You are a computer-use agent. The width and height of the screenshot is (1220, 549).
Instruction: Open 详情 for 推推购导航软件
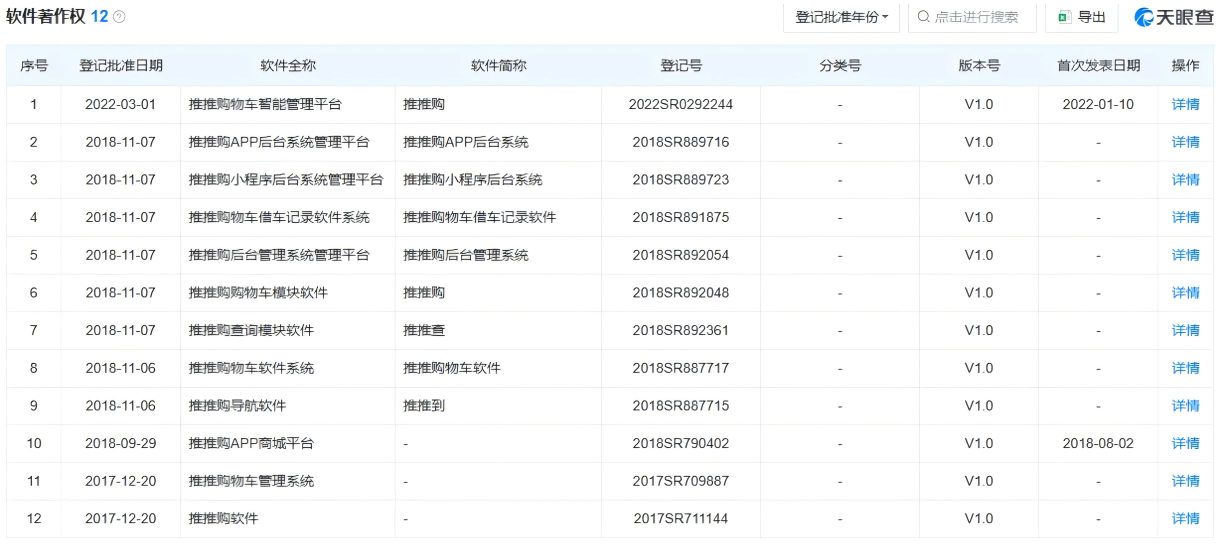tap(1185, 406)
